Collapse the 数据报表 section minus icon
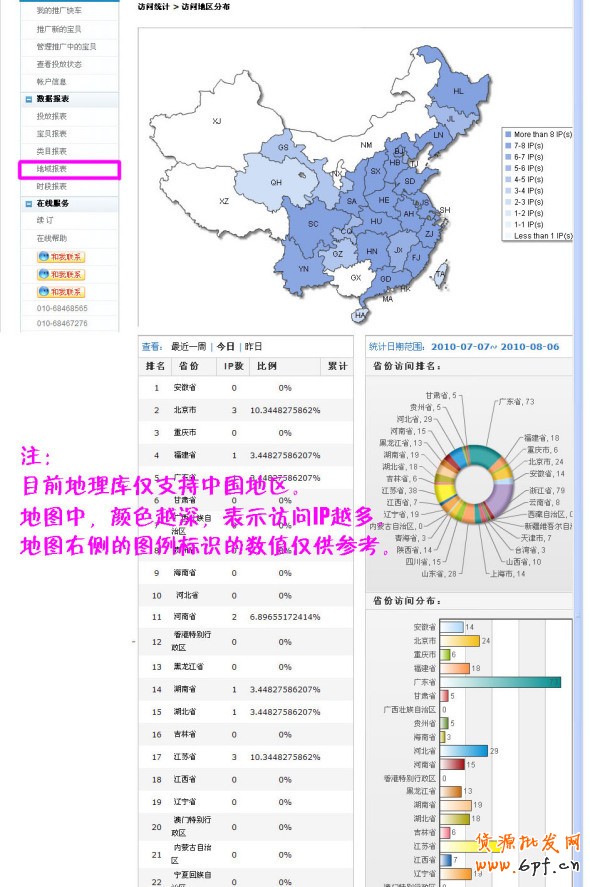This screenshot has width=590, height=887. coord(28,99)
